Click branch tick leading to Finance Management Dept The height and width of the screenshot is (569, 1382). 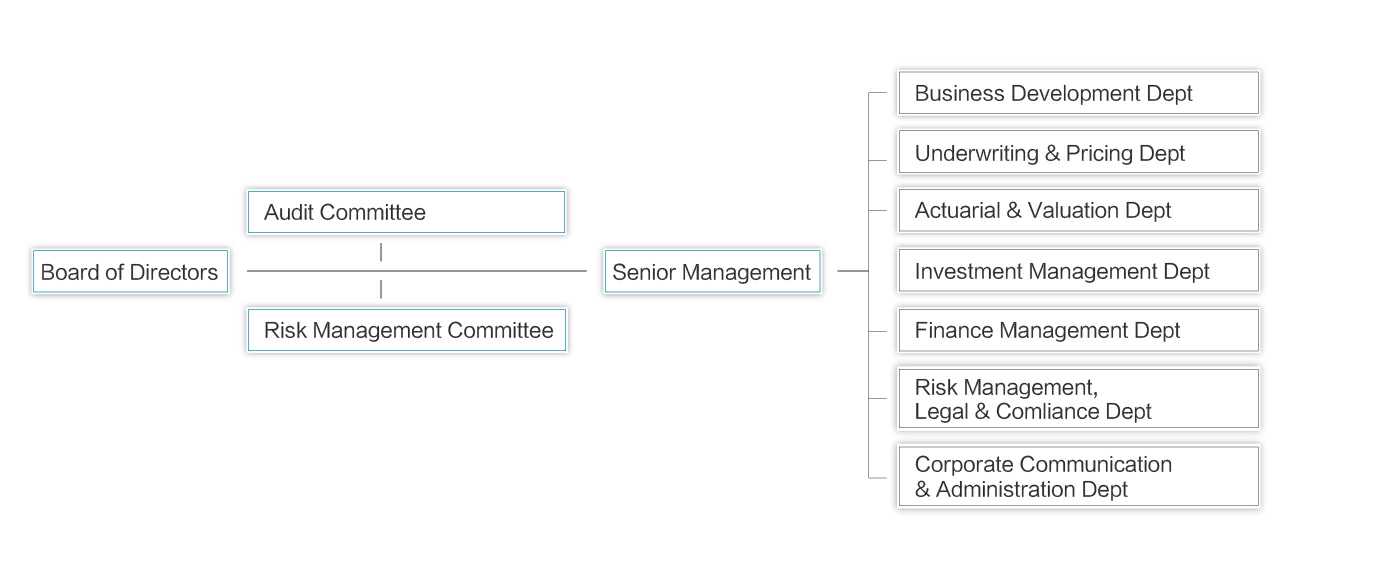[x=878, y=331]
